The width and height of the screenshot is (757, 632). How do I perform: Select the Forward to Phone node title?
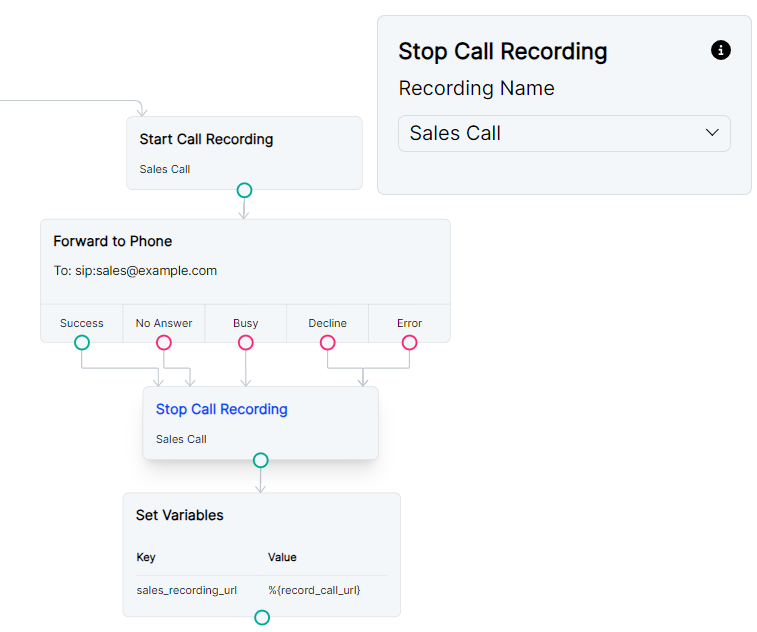[x=113, y=241]
